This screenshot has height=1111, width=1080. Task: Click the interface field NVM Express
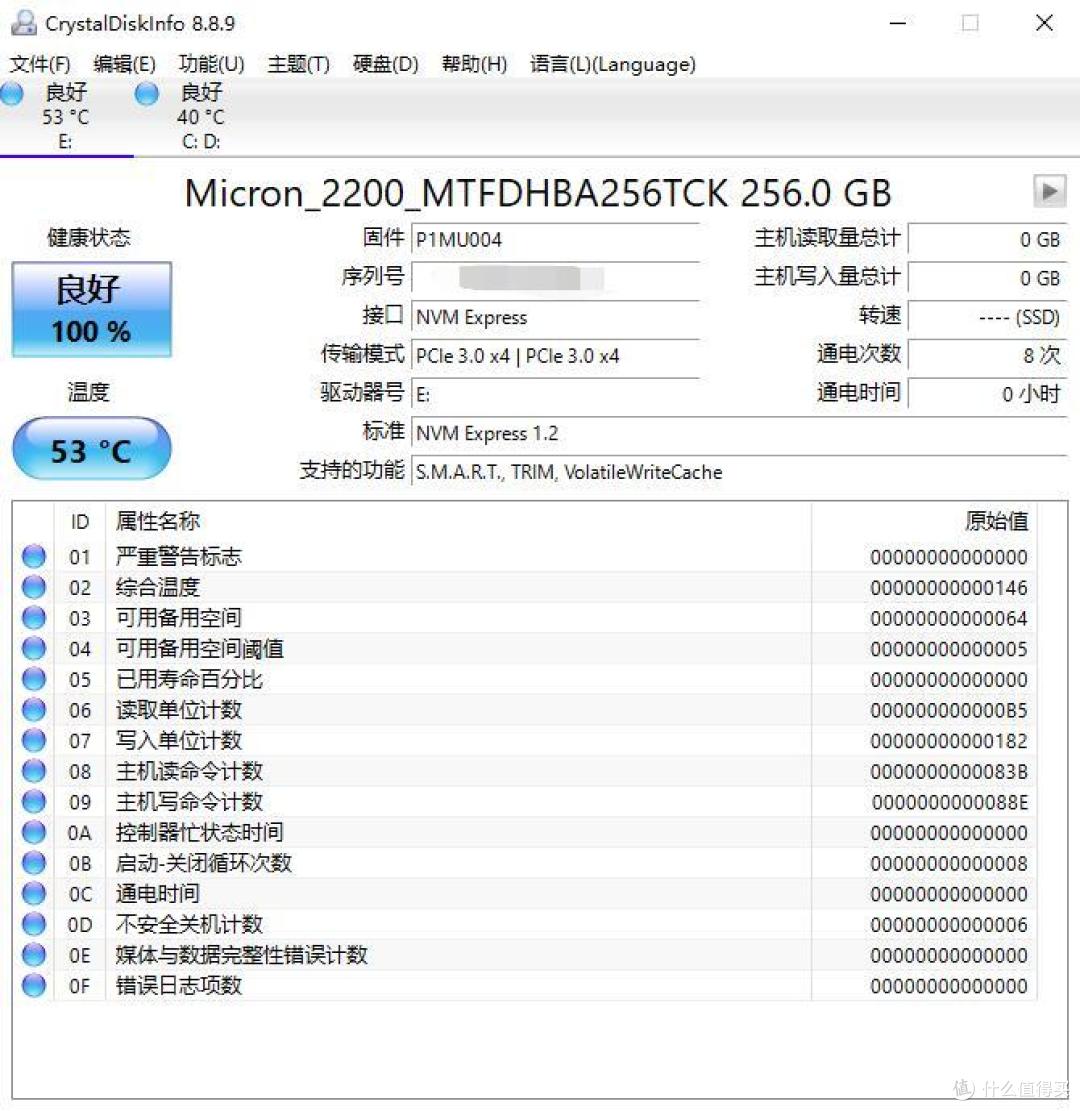[556, 317]
